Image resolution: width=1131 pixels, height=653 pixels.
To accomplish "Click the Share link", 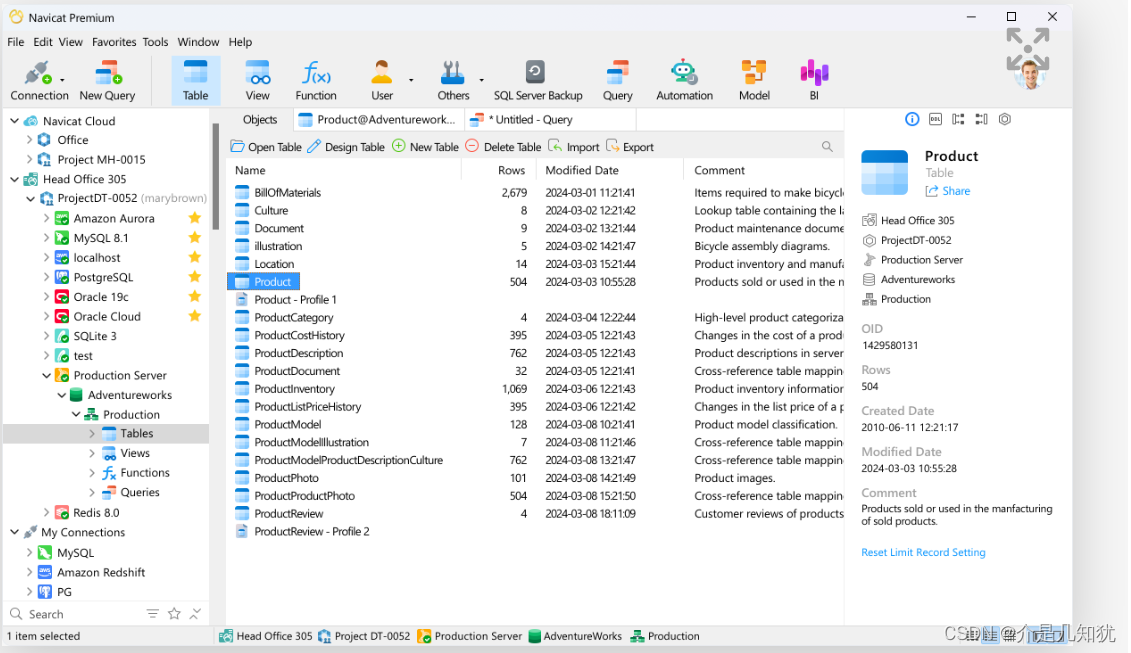I will (949, 190).
